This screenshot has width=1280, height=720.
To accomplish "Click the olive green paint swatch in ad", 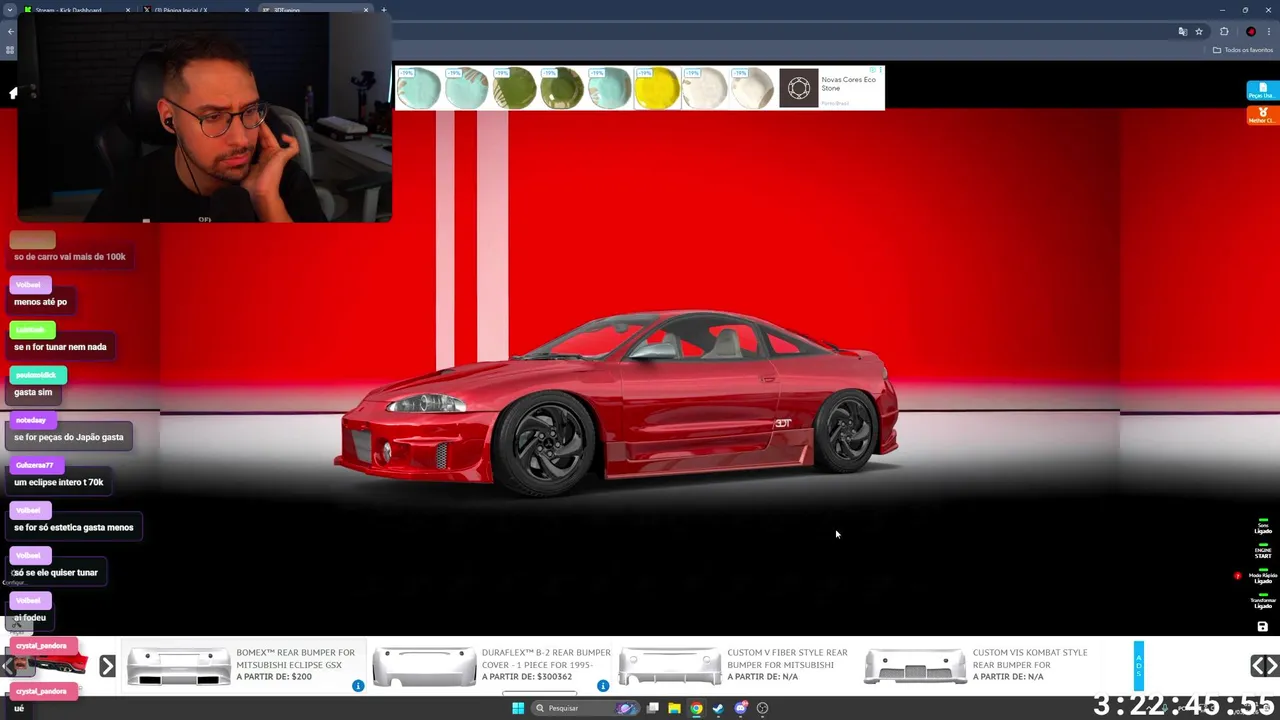I will click(x=514, y=88).
